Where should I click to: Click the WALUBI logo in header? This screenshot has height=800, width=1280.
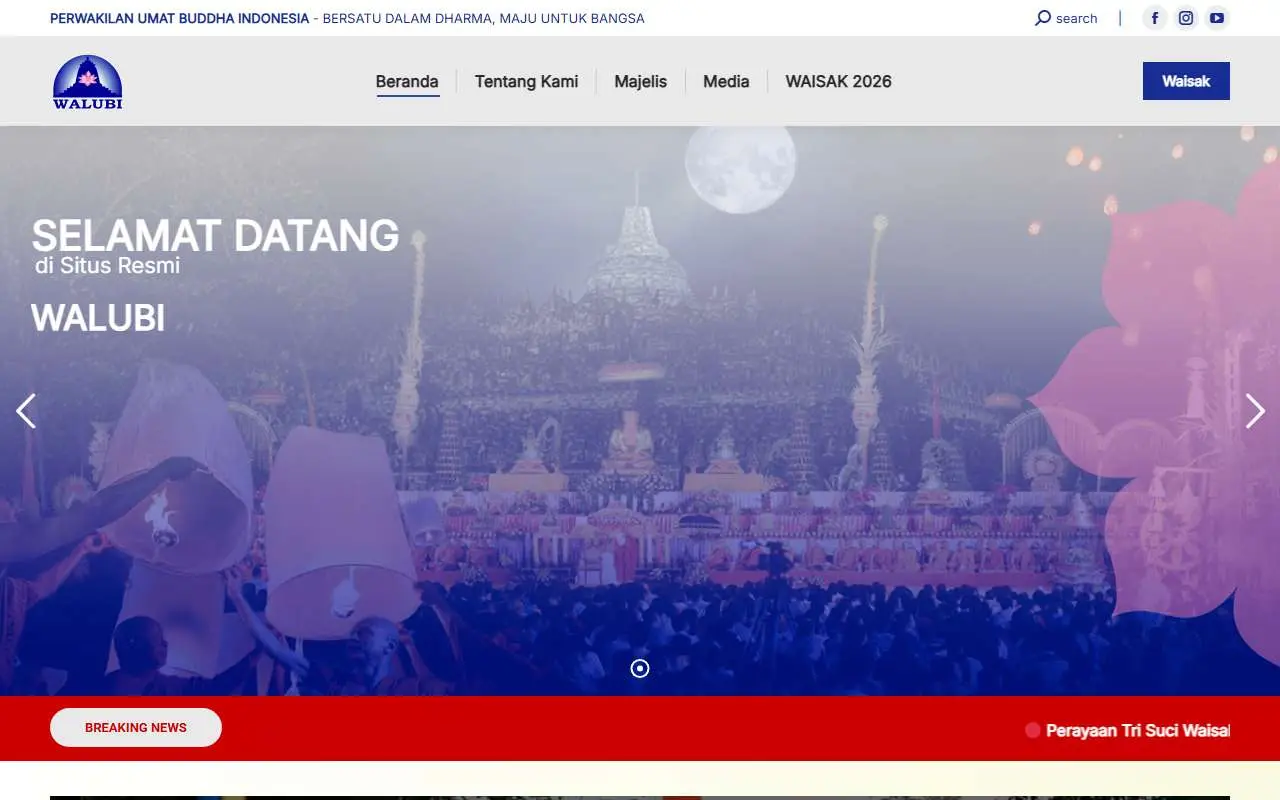88,82
